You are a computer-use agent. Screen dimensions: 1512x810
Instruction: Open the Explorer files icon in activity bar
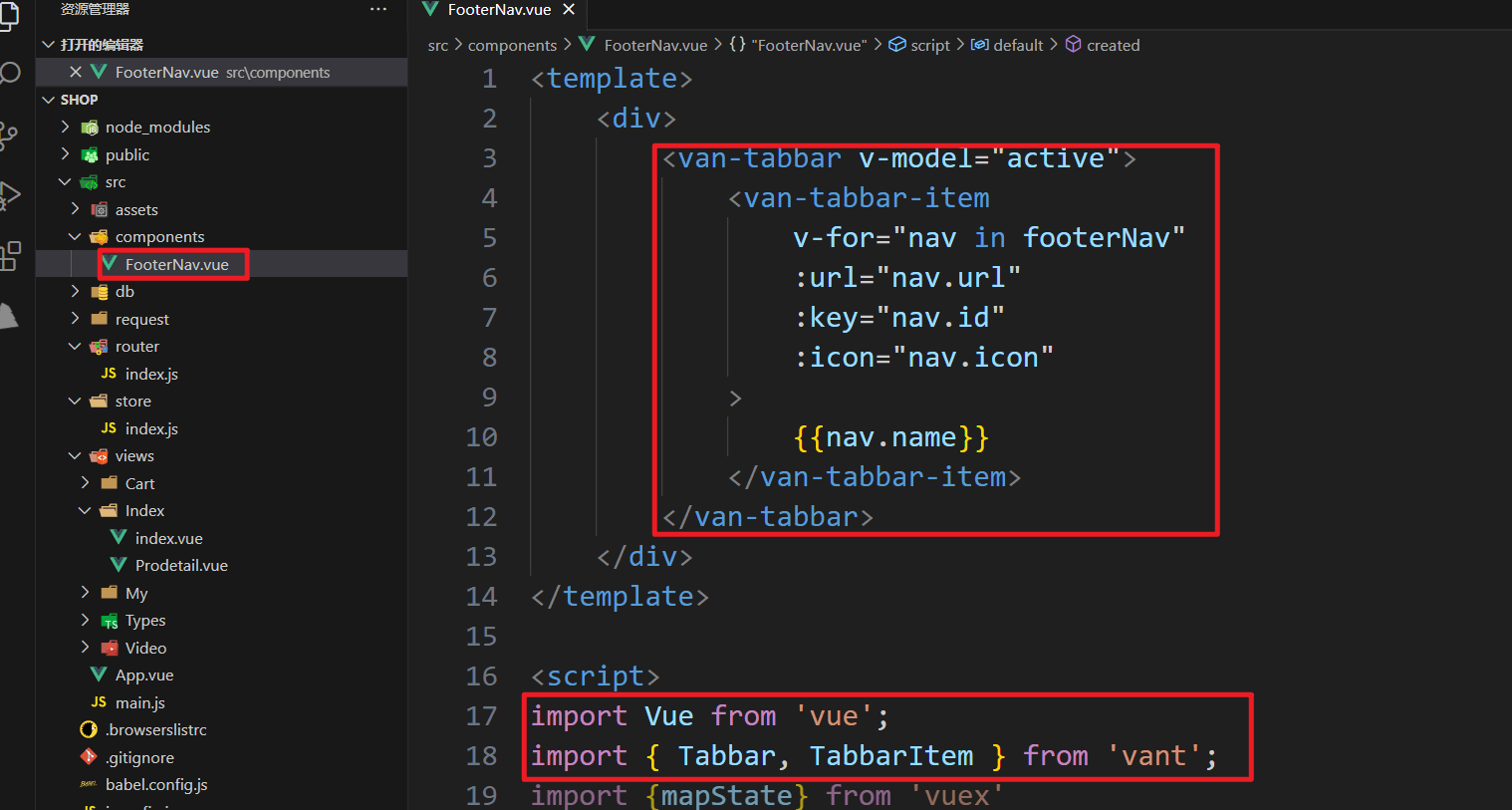(8, 17)
